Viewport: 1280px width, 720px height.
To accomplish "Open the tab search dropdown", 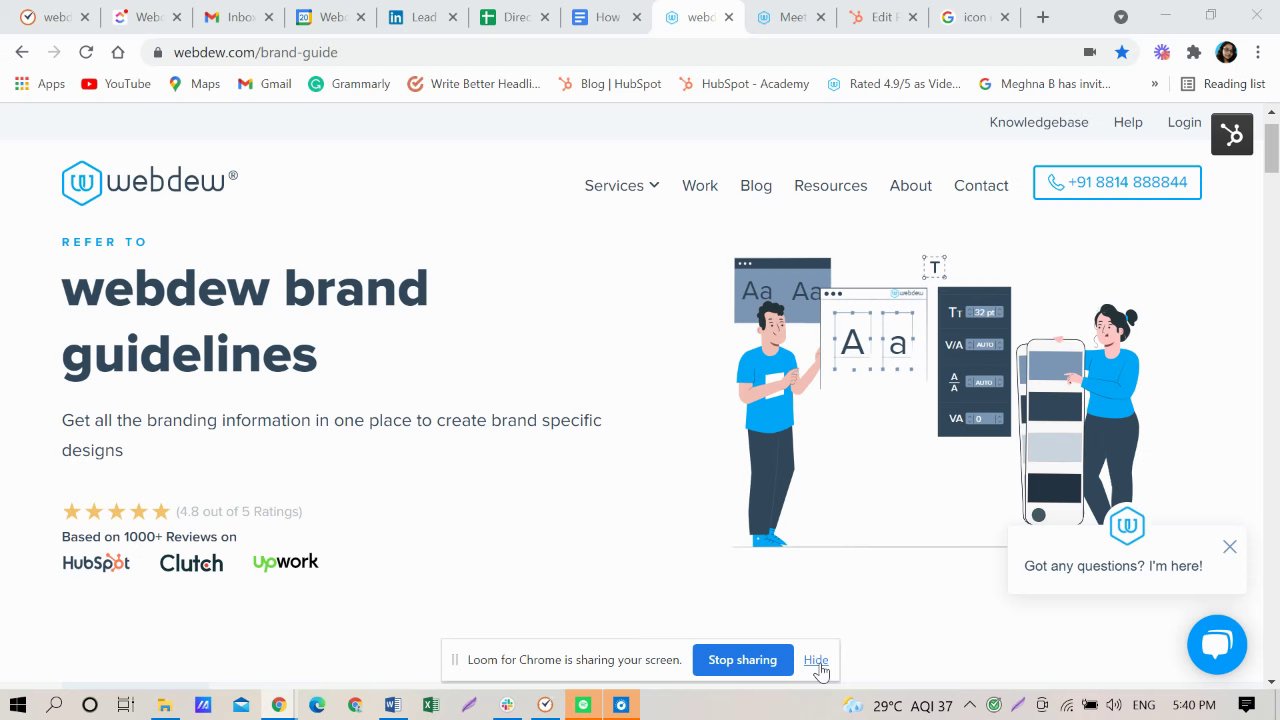I will (x=1121, y=17).
